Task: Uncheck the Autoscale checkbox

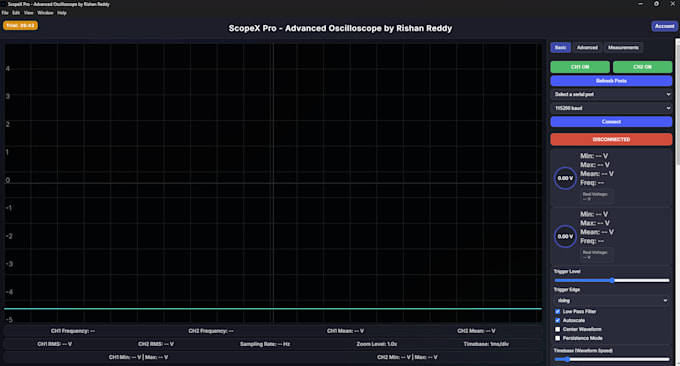Action: 558,320
